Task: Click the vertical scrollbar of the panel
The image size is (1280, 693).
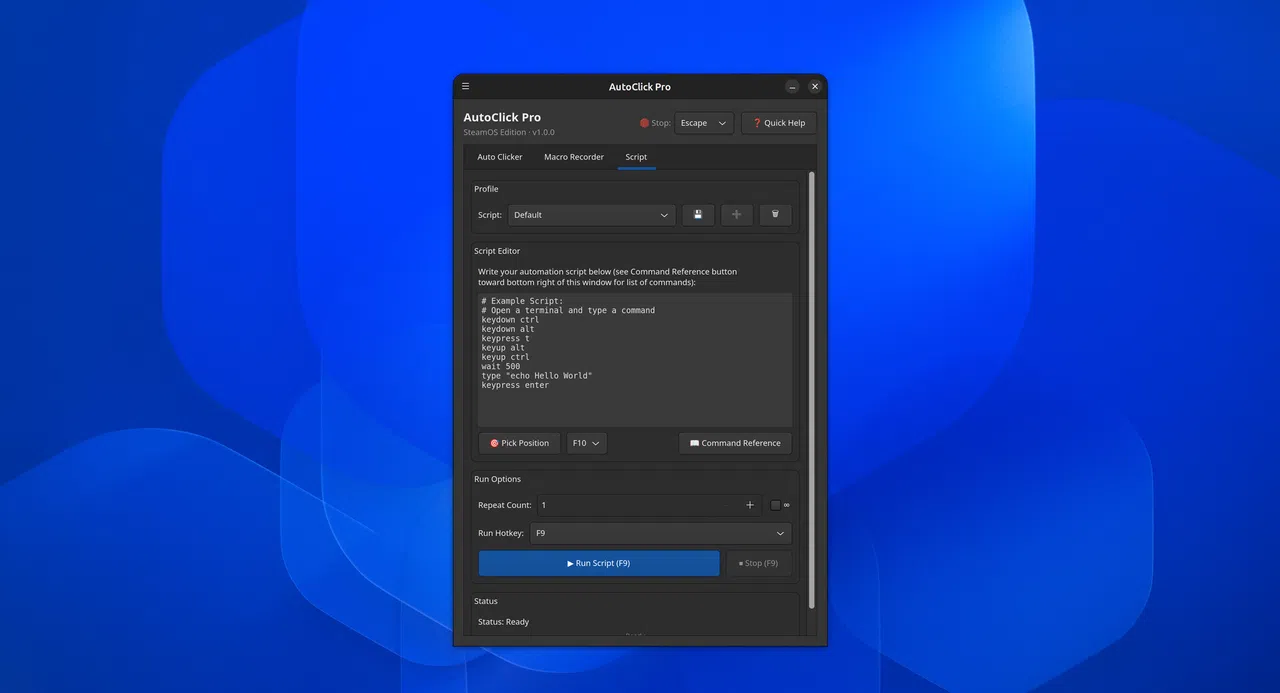Action: [811, 390]
